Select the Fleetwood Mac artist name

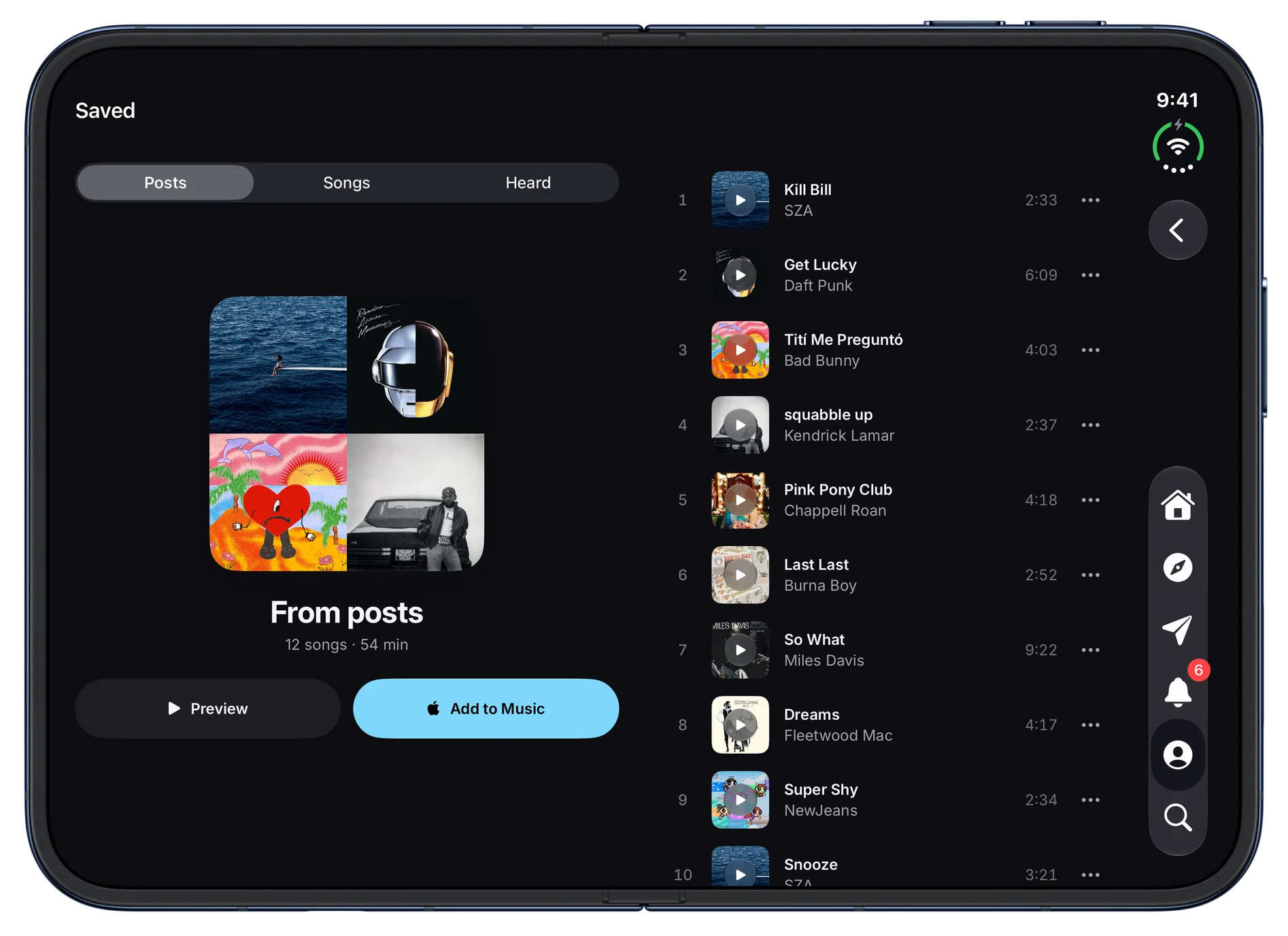point(838,735)
